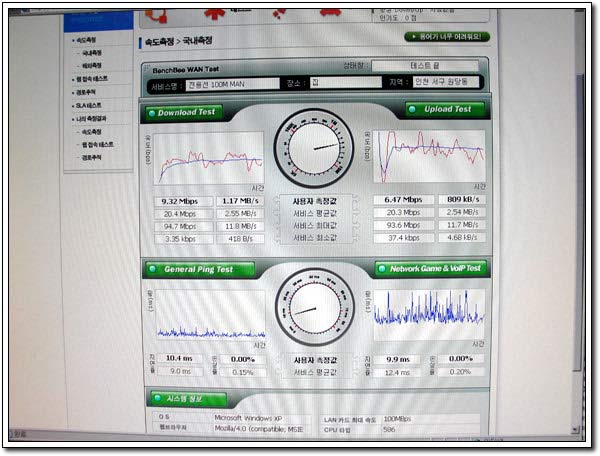
Task: Click the ping gauge dial in lower panel
Action: pos(315,308)
